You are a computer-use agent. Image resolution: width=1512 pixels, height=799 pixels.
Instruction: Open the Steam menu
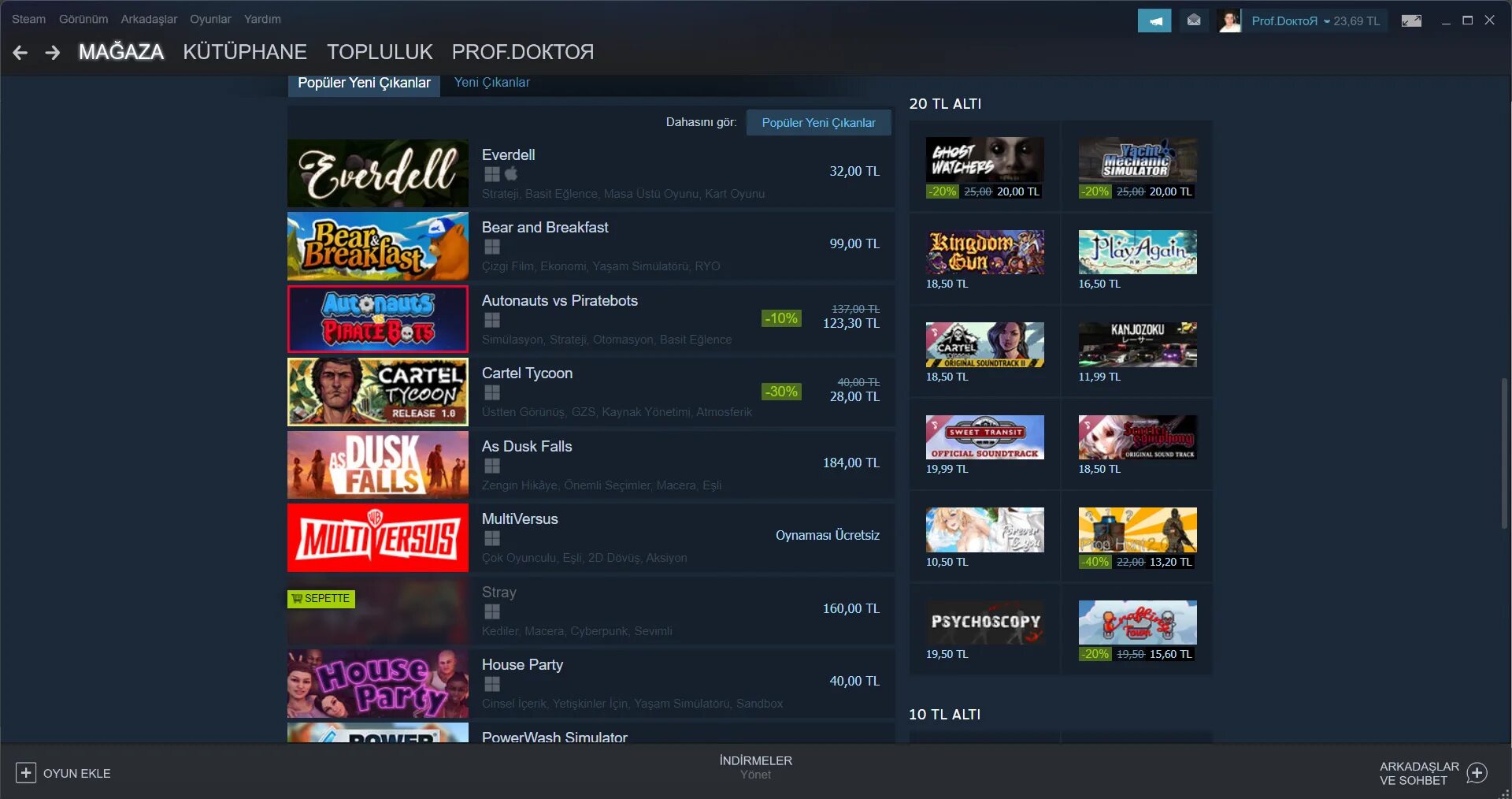click(28, 19)
